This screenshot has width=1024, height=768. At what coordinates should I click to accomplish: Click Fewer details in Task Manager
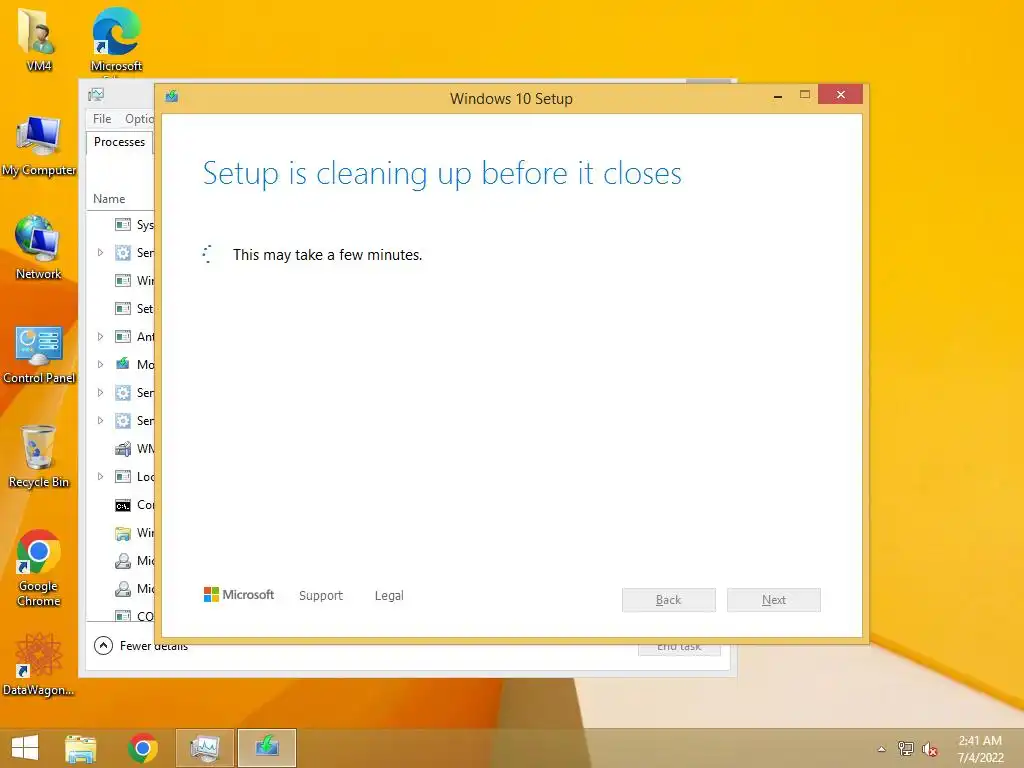pos(141,645)
